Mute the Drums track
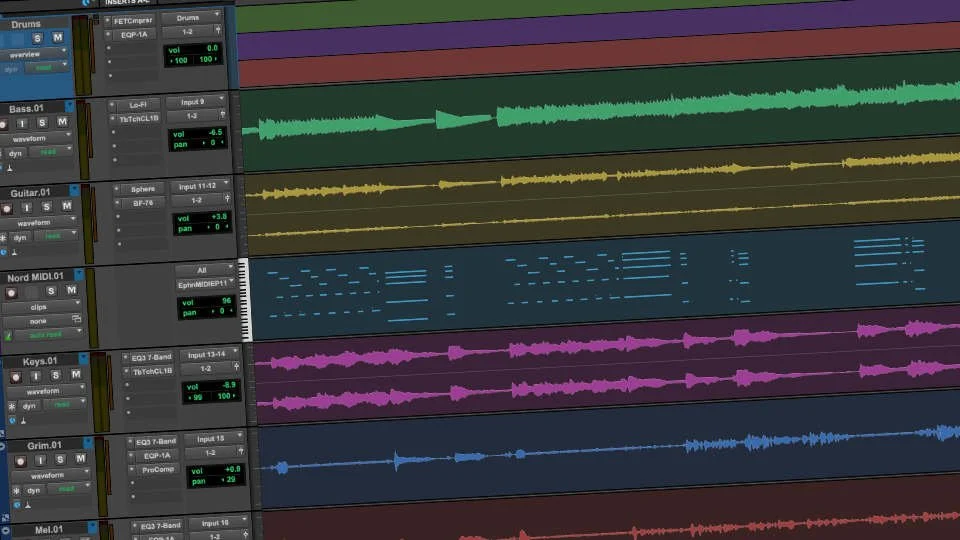The width and height of the screenshot is (960, 540). [58, 37]
